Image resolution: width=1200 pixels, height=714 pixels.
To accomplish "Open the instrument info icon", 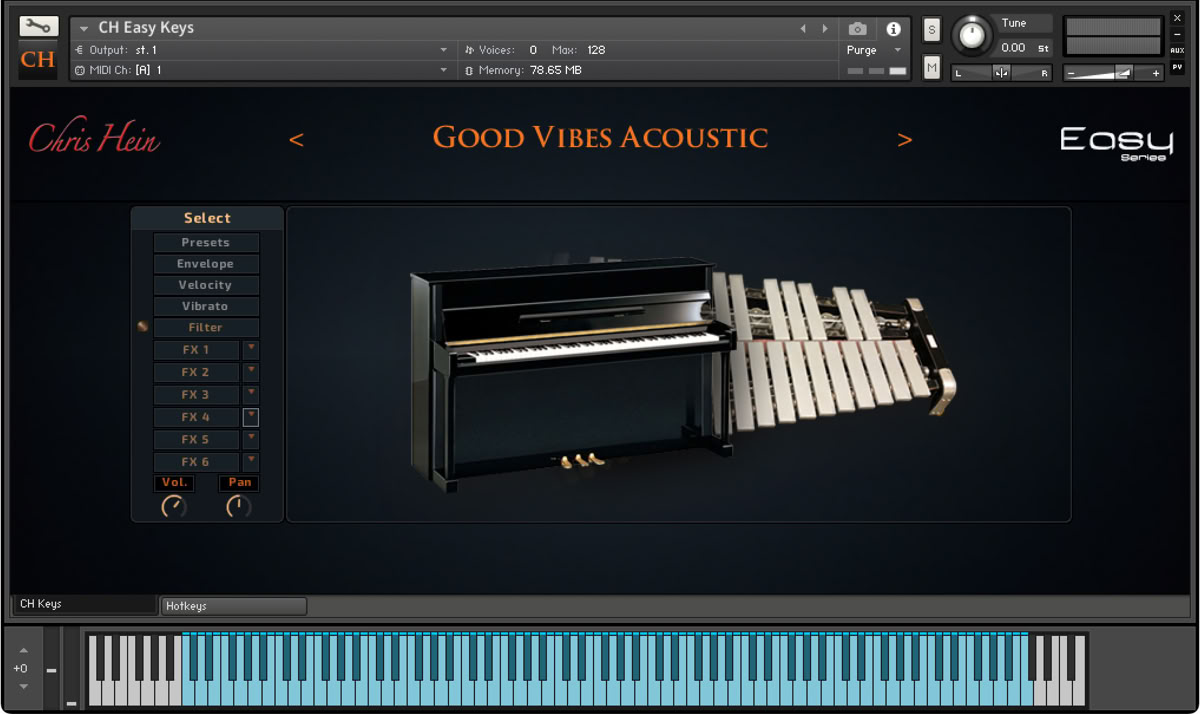I will (x=894, y=29).
